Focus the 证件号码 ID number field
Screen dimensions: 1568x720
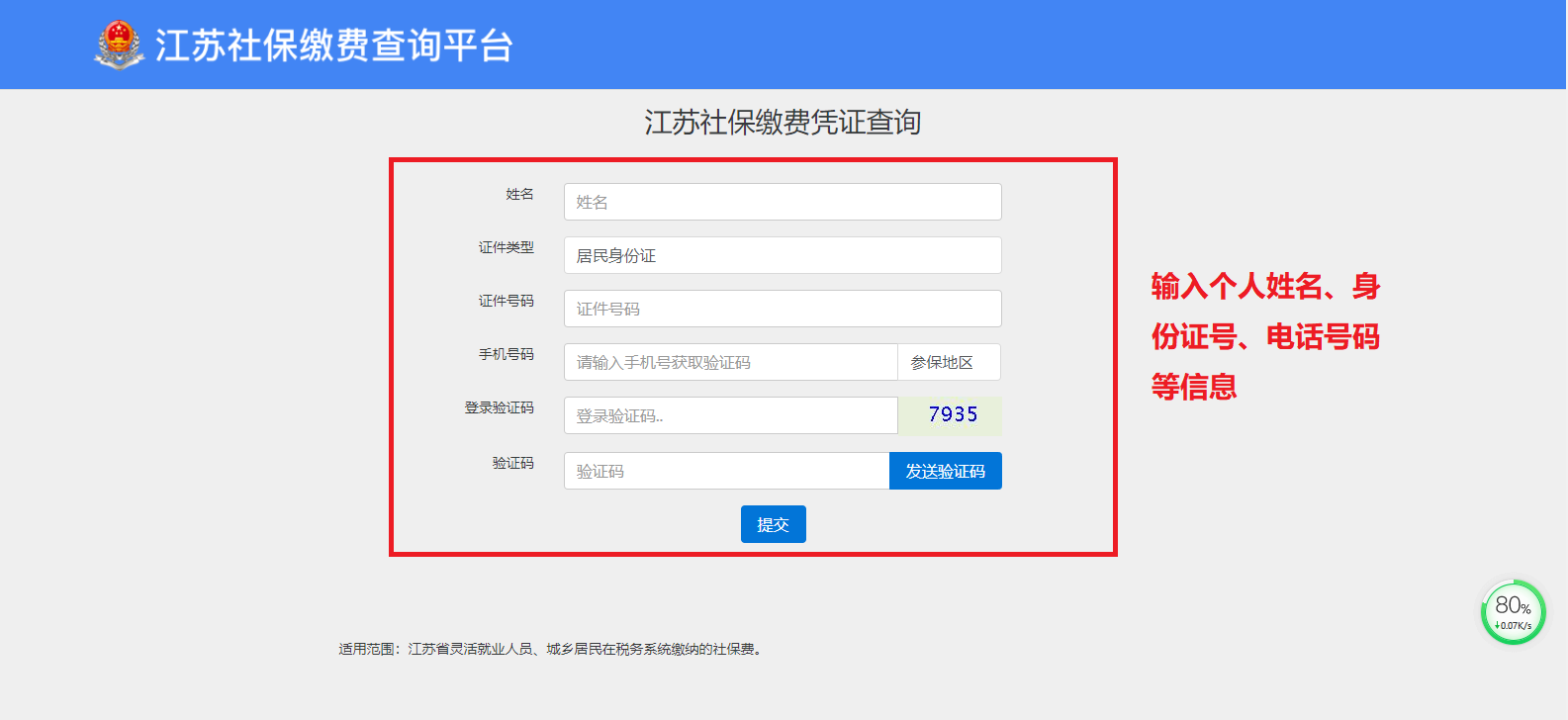782,309
